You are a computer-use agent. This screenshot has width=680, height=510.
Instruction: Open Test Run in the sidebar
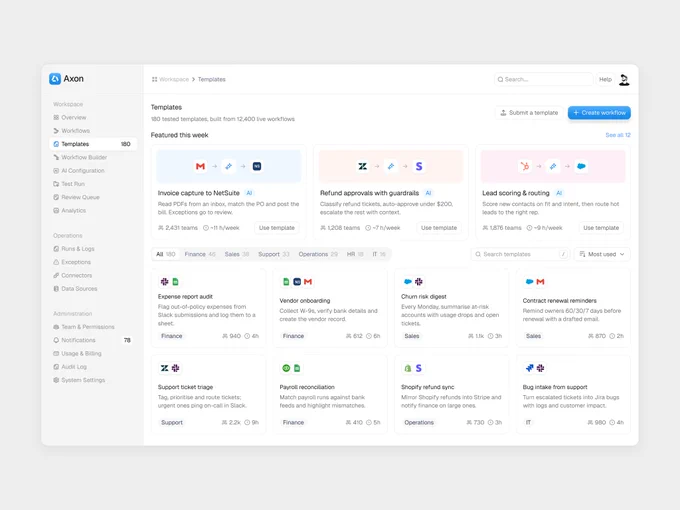93,184
